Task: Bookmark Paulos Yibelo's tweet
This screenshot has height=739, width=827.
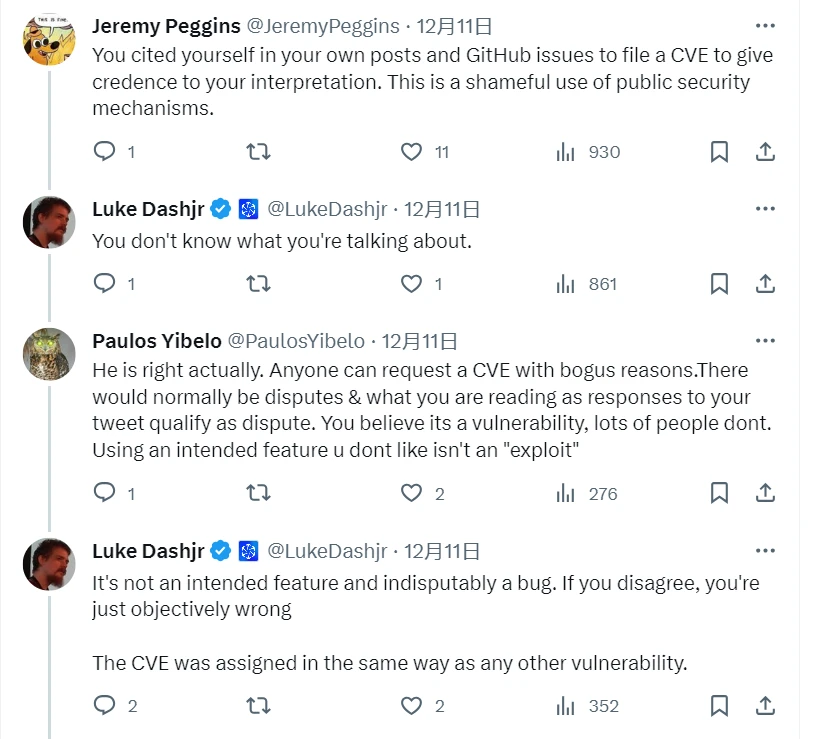Action: pyautogui.click(x=719, y=493)
